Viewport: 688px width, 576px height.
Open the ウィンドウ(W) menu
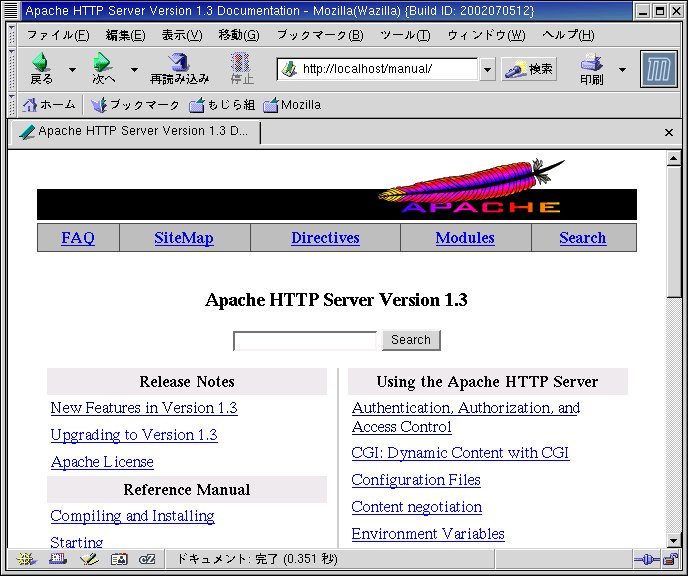pyautogui.click(x=486, y=35)
